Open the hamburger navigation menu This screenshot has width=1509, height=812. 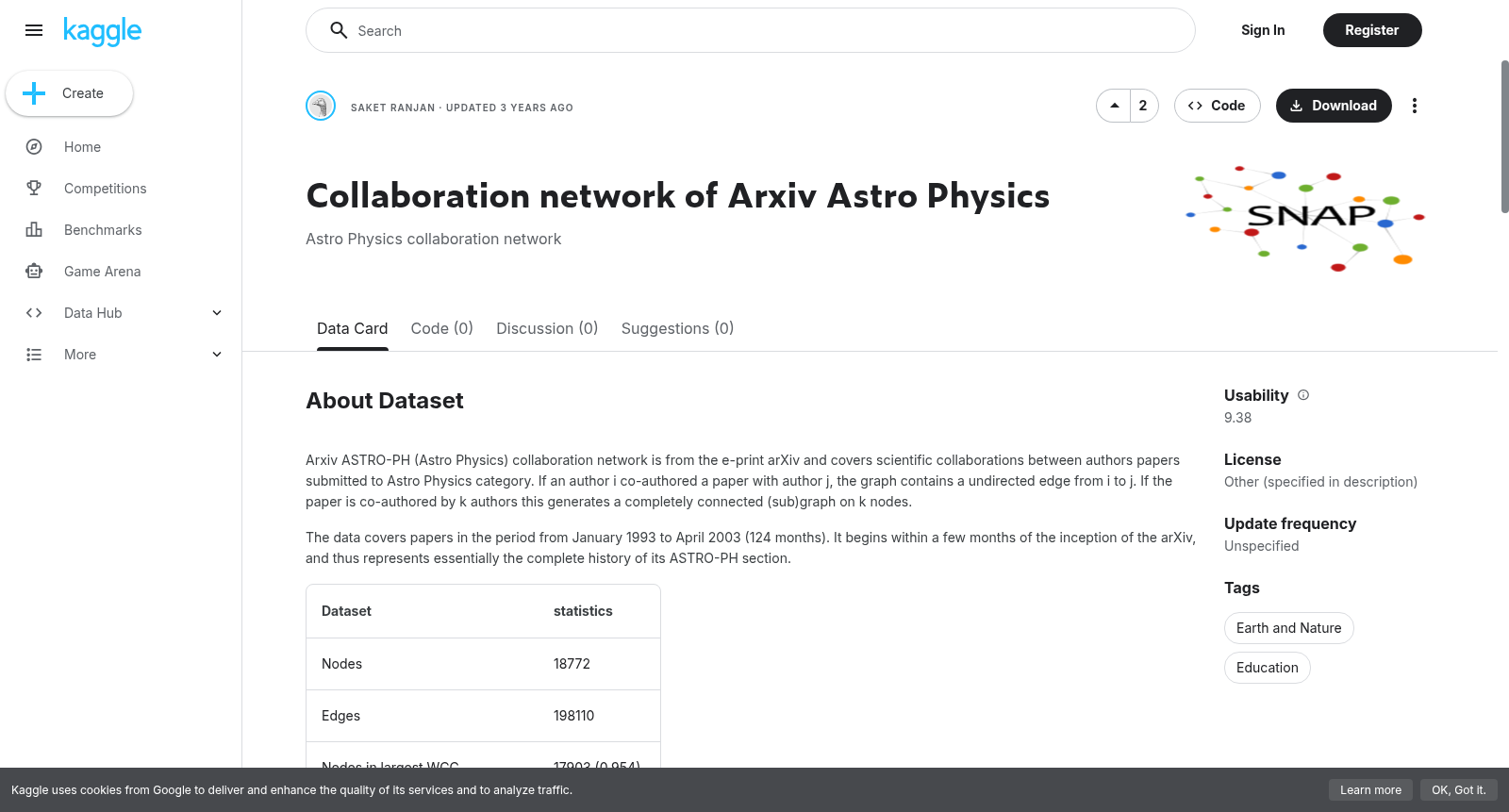[34, 30]
